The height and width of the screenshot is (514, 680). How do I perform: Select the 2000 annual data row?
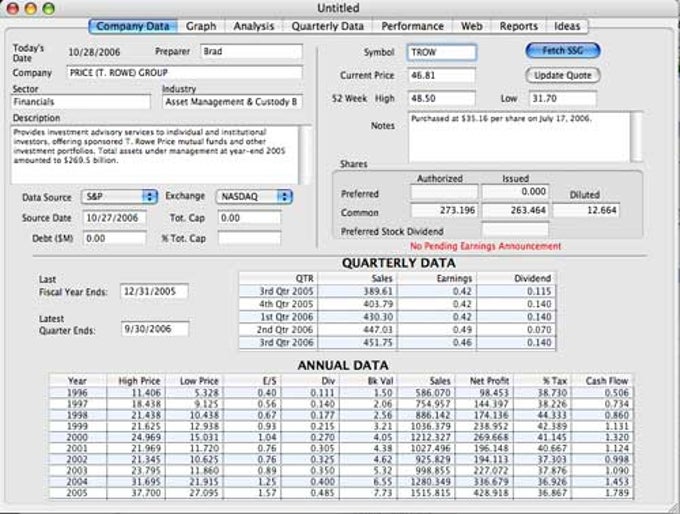pos(341,437)
